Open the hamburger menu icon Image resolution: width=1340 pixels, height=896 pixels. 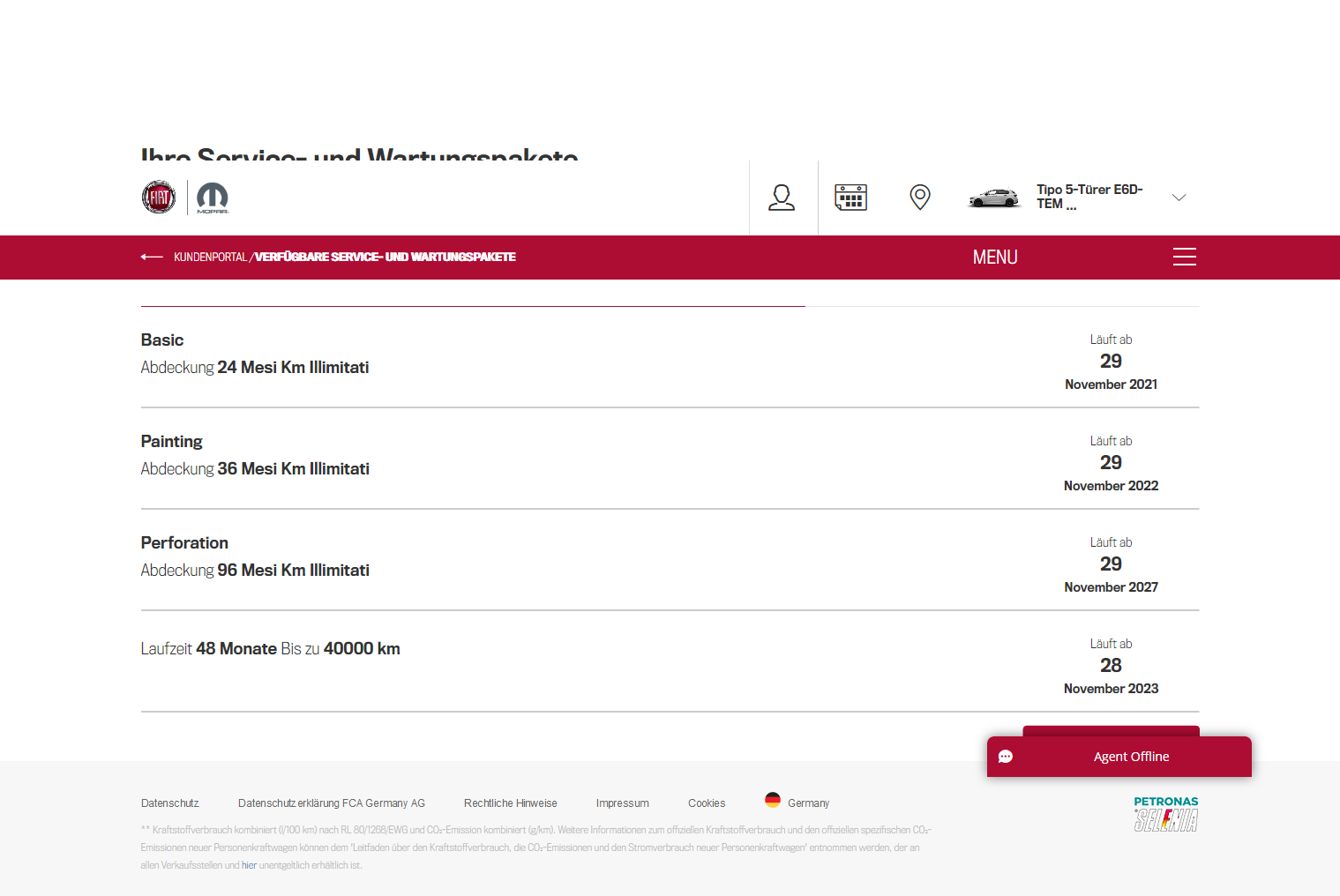[1184, 258]
